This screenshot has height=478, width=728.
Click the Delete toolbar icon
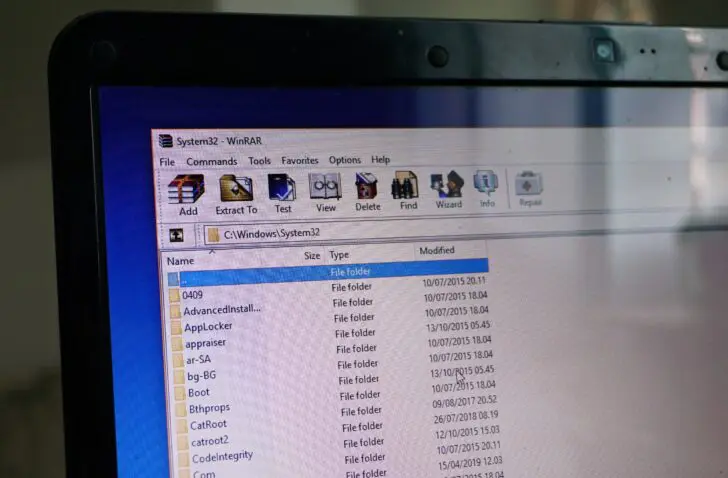pos(367,186)
